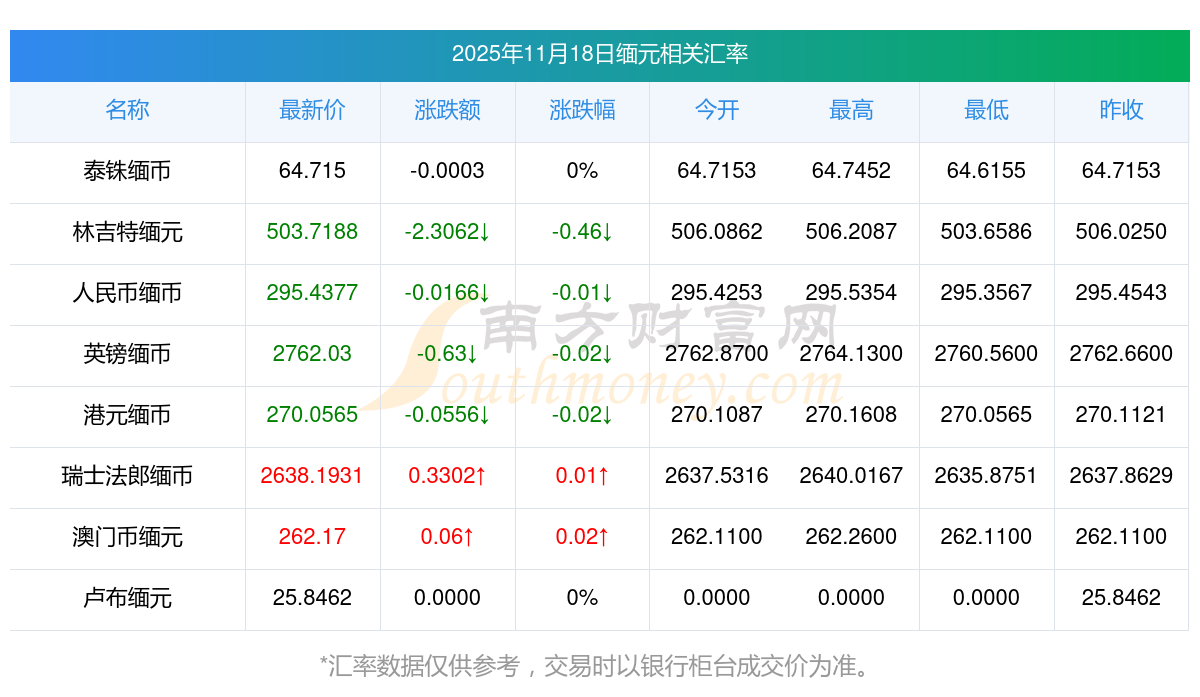Open the 澳门币缅元 row name
Viewport: 1200px width, 697px height.
(x=127, y=537)
